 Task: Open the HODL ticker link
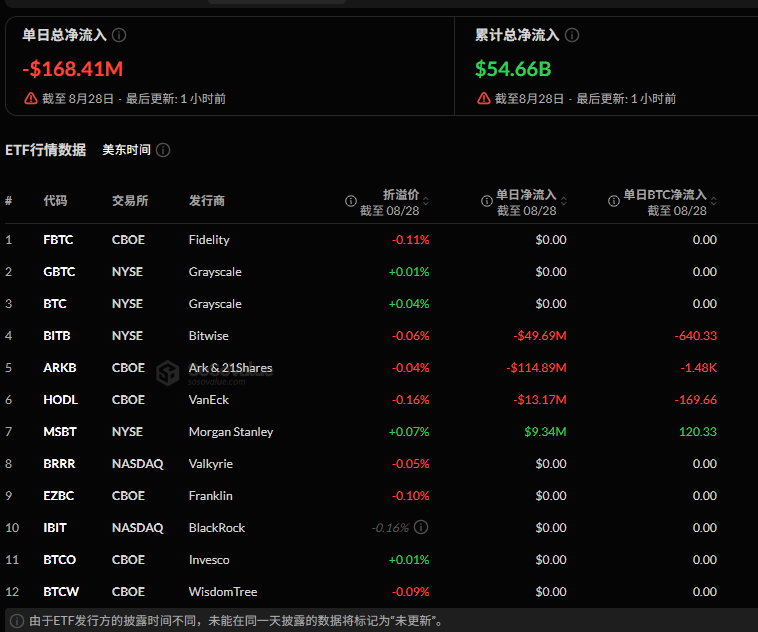pyautogui.click(x=60, y=400)
